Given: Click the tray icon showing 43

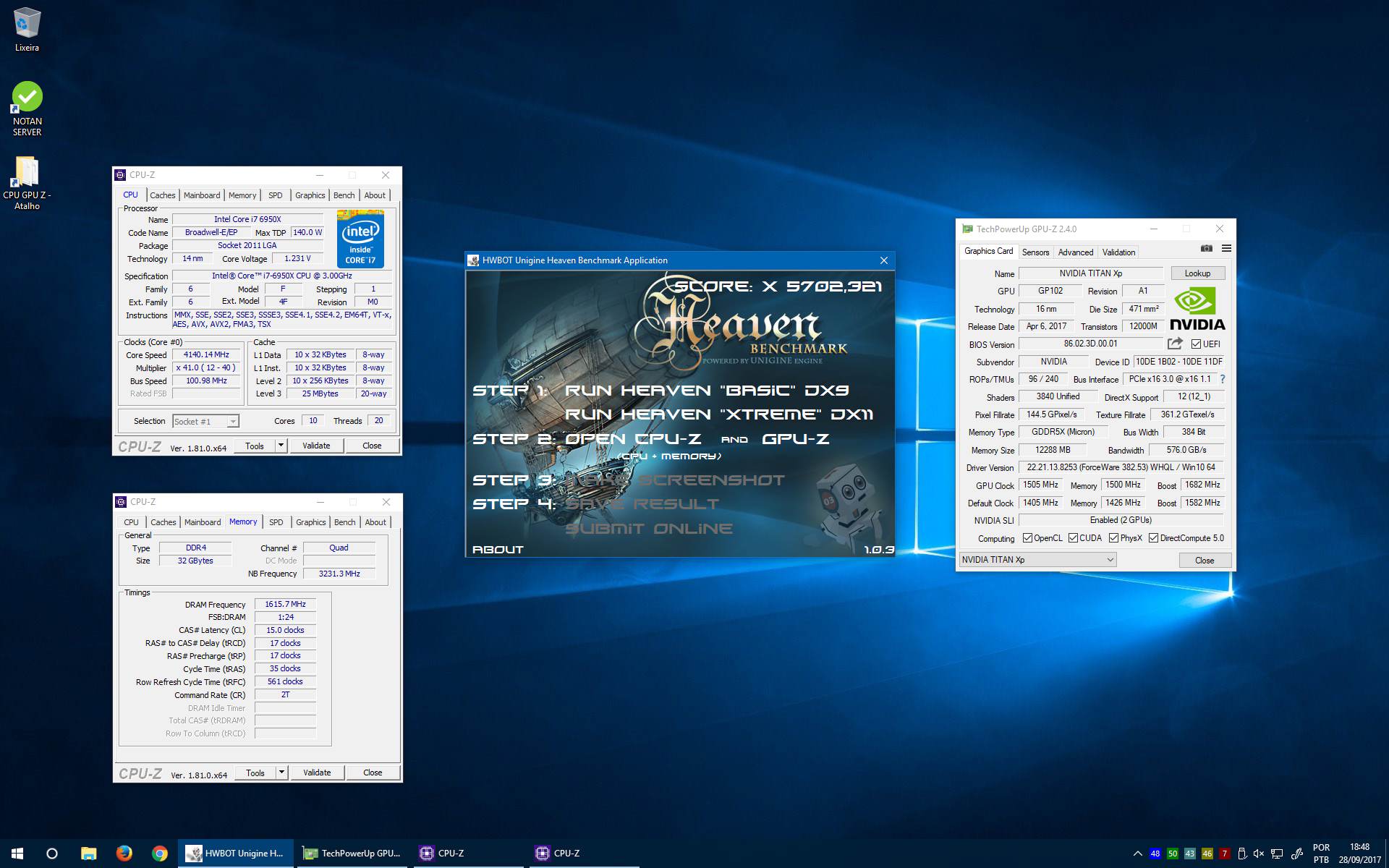Looking at the screenshot, I should (x=1190, y=854).
